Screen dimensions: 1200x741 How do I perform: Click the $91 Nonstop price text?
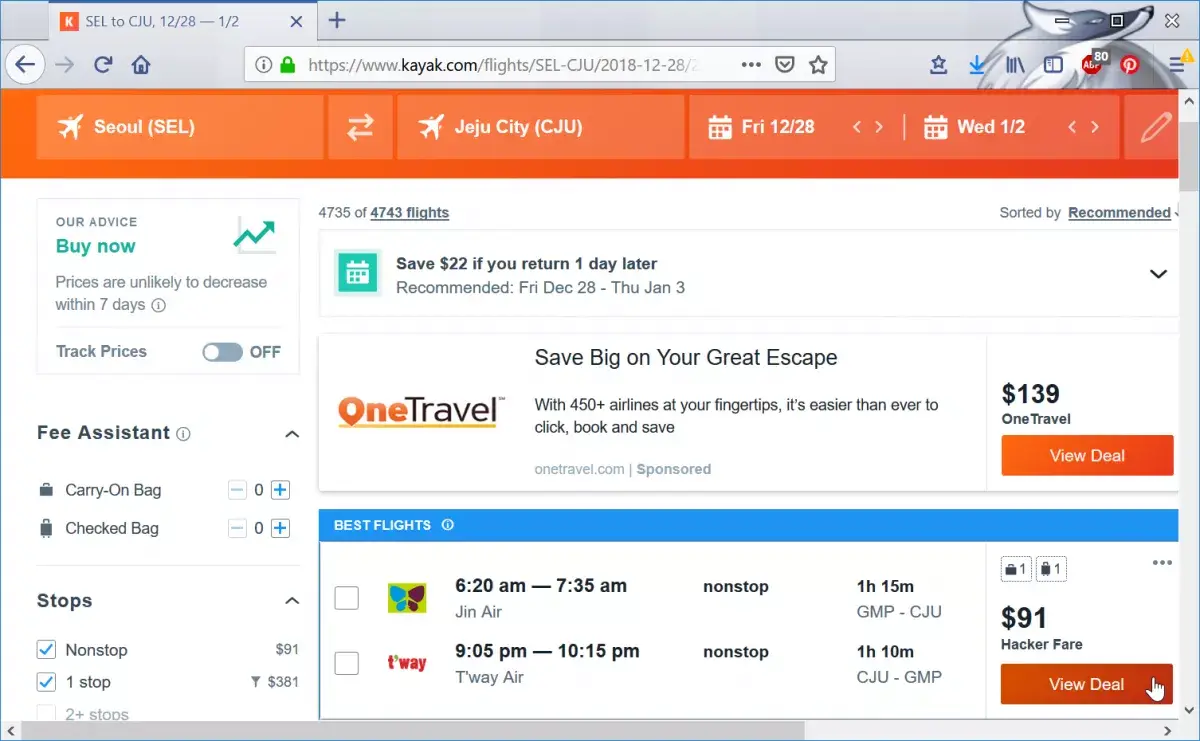point(287,650)
